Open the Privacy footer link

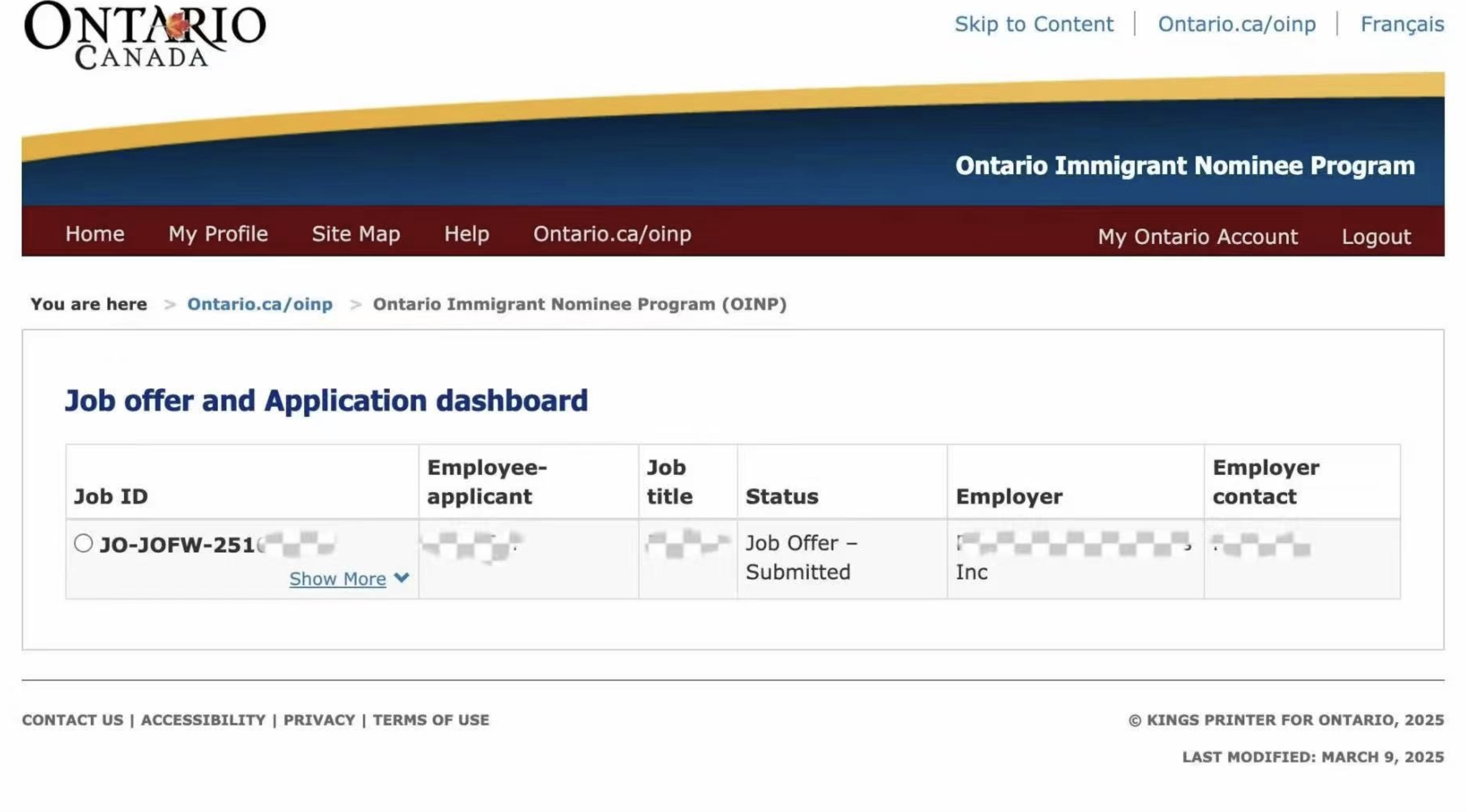pyautogui.click(x=319, y=720)
